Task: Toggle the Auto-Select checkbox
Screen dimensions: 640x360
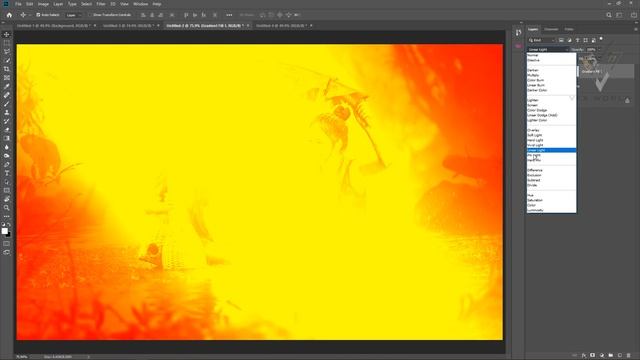Action: [x=38, y=15]
